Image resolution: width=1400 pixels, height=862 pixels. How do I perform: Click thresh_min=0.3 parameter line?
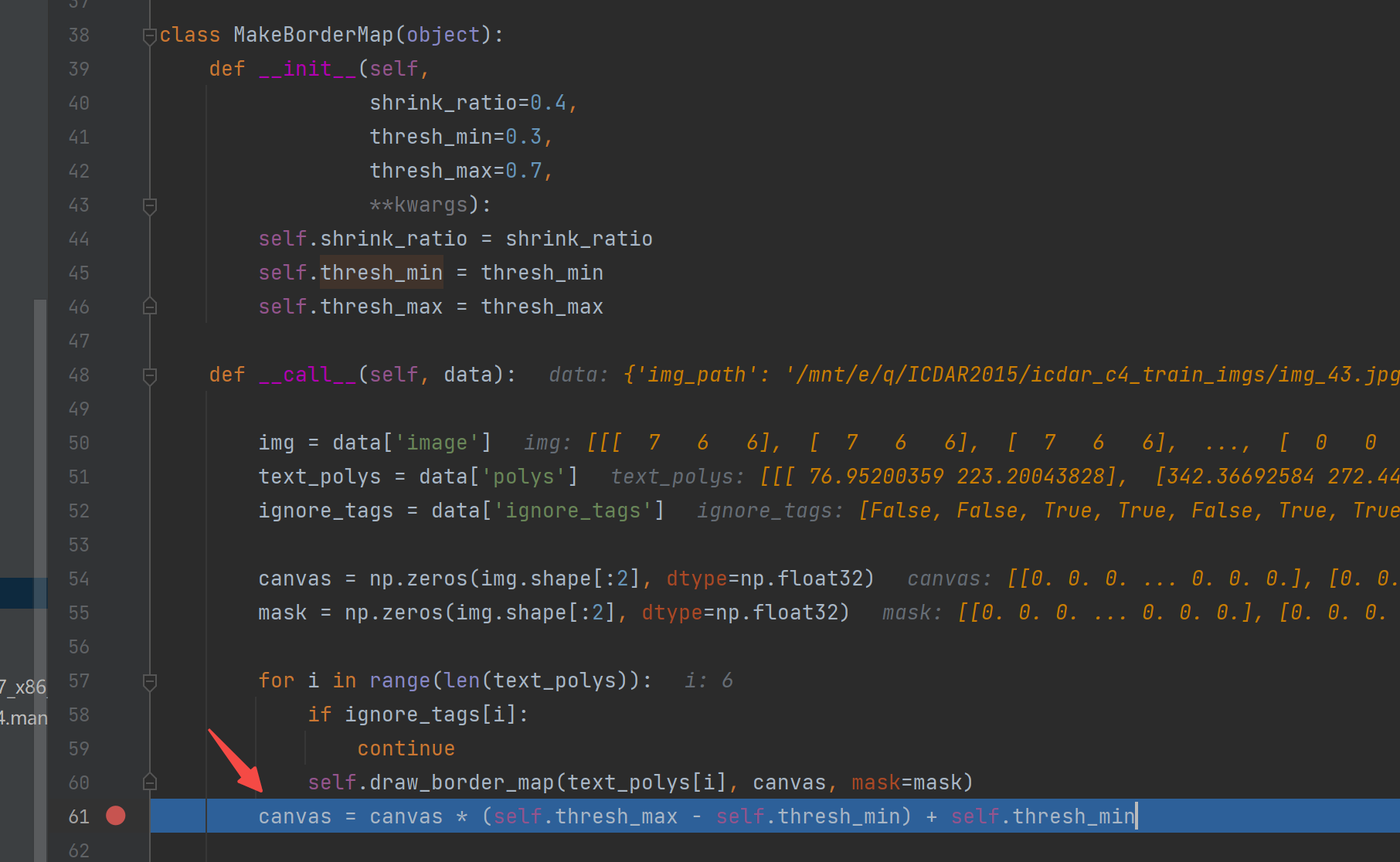click(460, 137)
